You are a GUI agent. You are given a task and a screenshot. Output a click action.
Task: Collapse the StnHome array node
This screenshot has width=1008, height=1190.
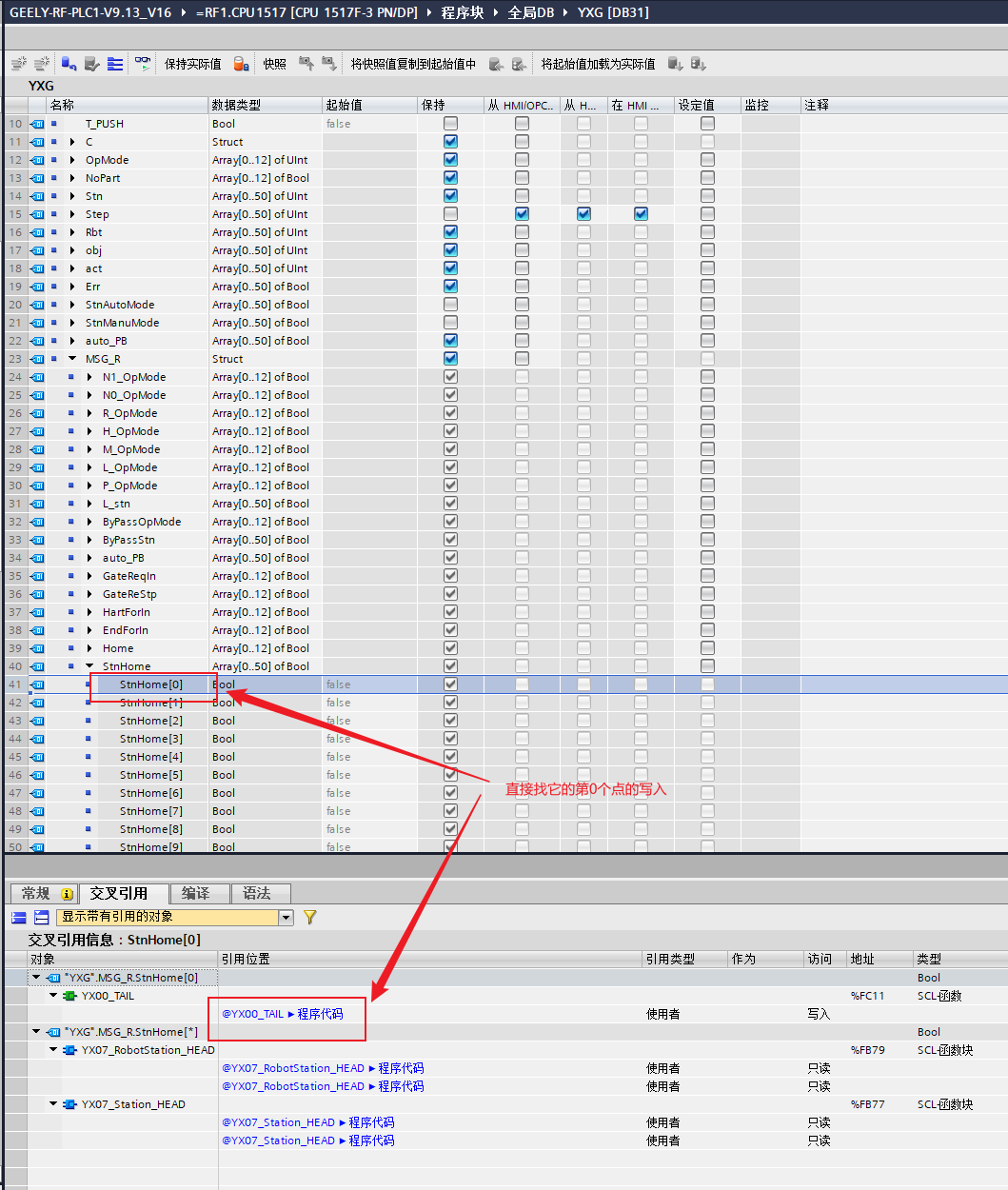tap(89, 666)
